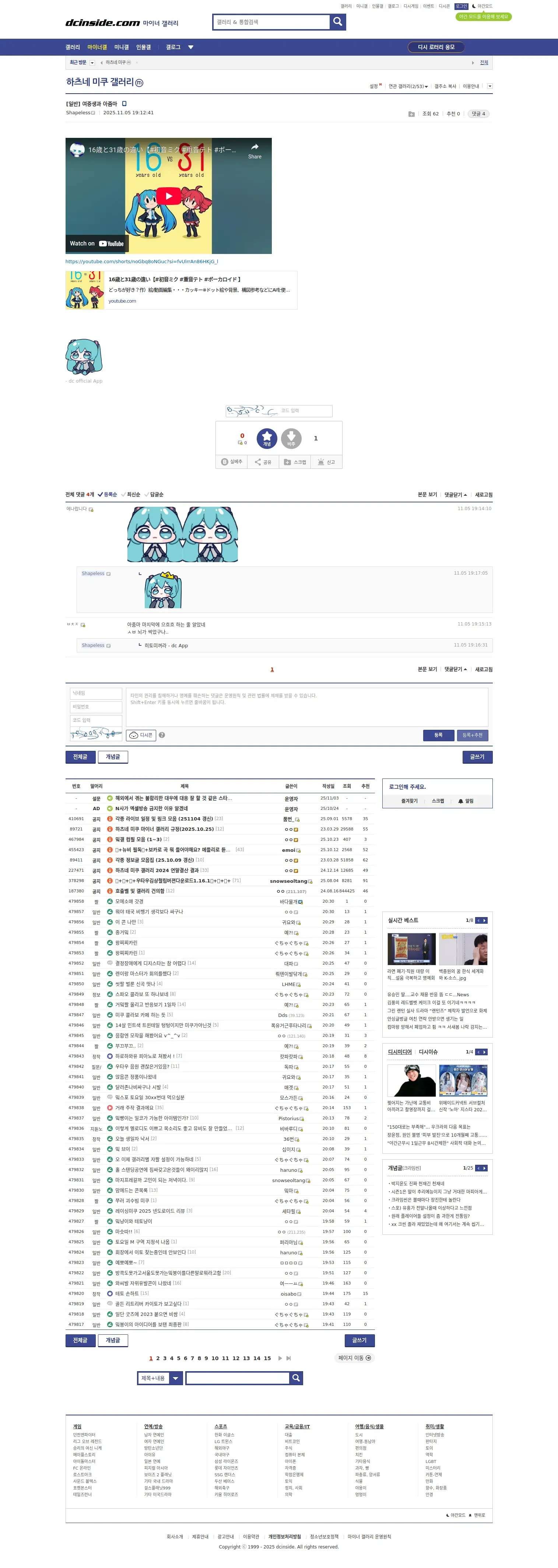
Task: Open the 마이너갤 tab in the navigation bar
Action: [x=97, y=47]
